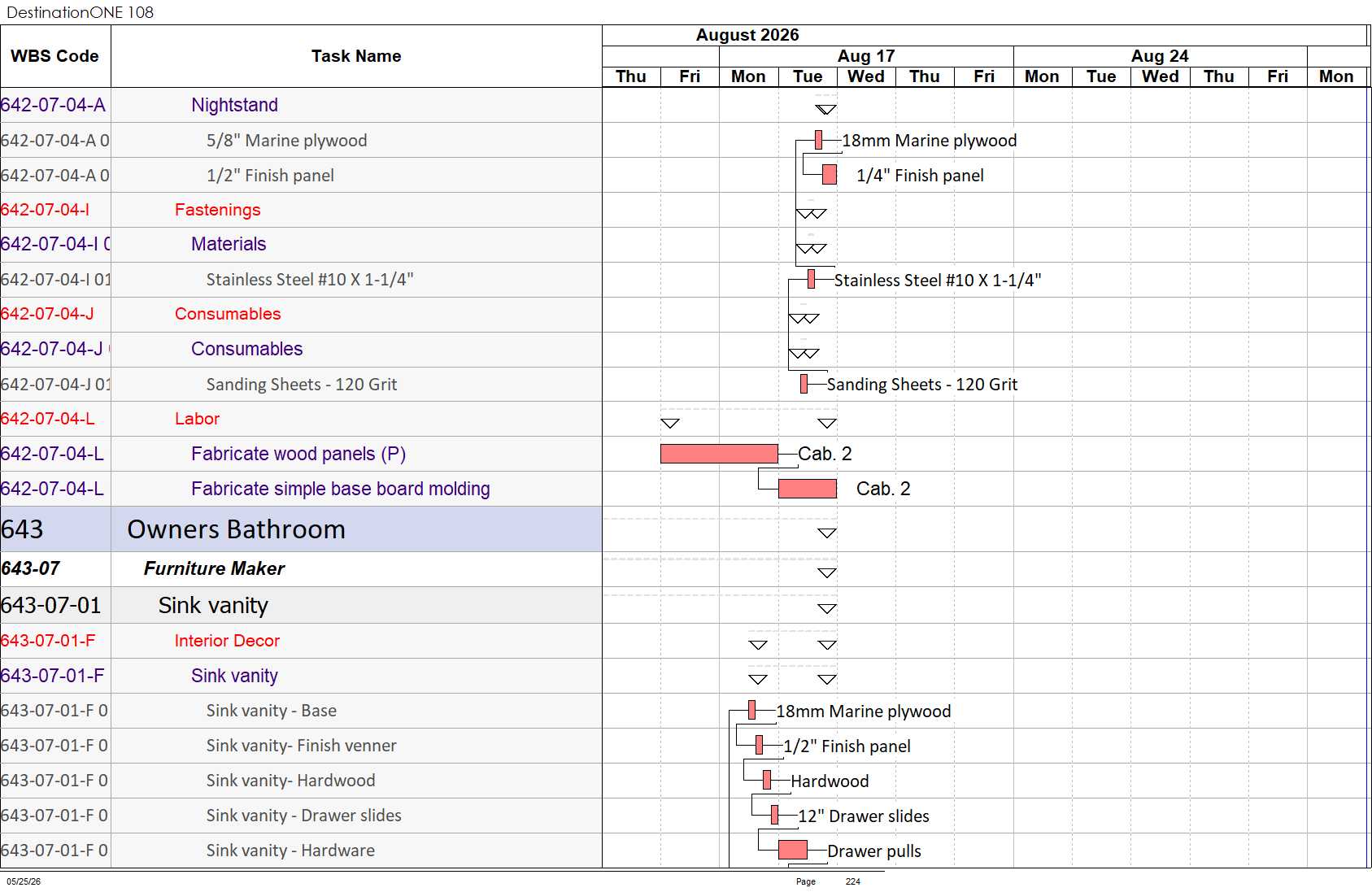Screen dimensions: 1372x892
Task: Click the 1/2" Finish panel task name
Action: click(270, 175)
